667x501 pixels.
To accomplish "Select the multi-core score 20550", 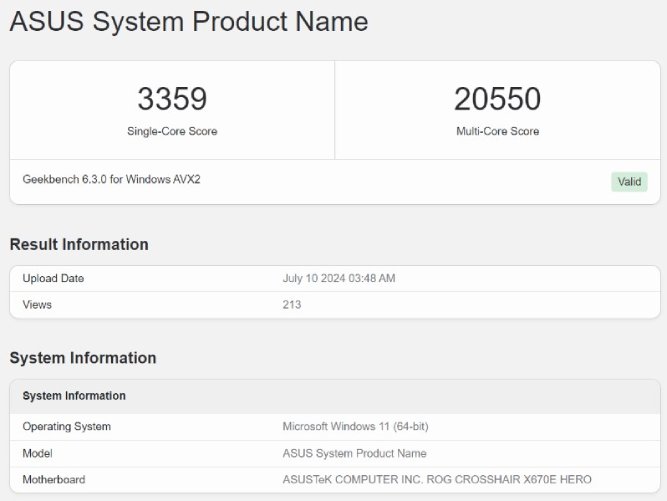I will pyautogui.click(x=497, y=99).
